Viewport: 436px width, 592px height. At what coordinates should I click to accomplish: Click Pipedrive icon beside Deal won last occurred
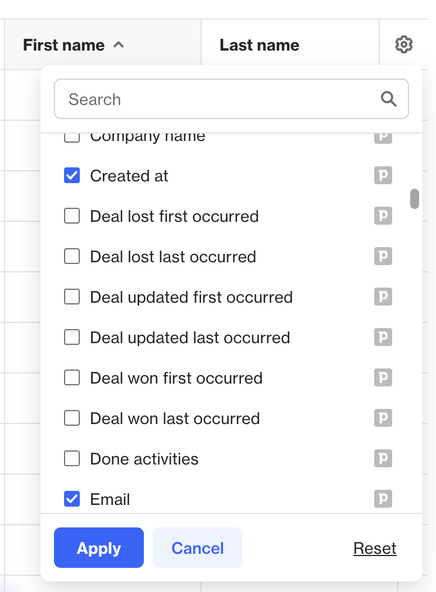(383, 418)
